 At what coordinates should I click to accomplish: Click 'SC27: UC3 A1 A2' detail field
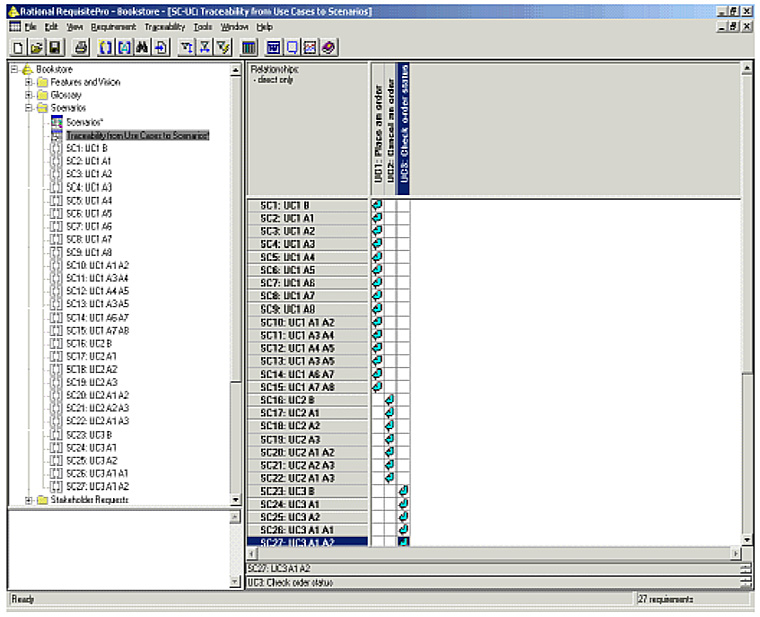(x=493, y=568)
